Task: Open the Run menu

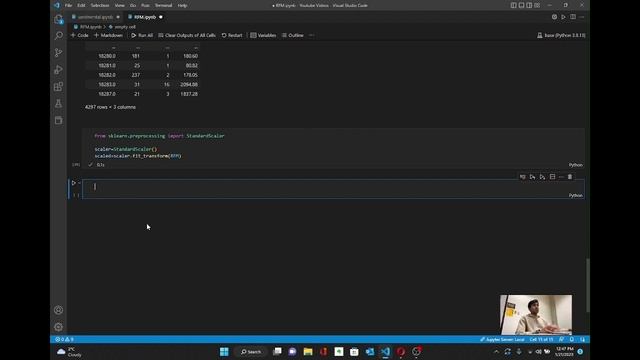Action: point(145,5)
